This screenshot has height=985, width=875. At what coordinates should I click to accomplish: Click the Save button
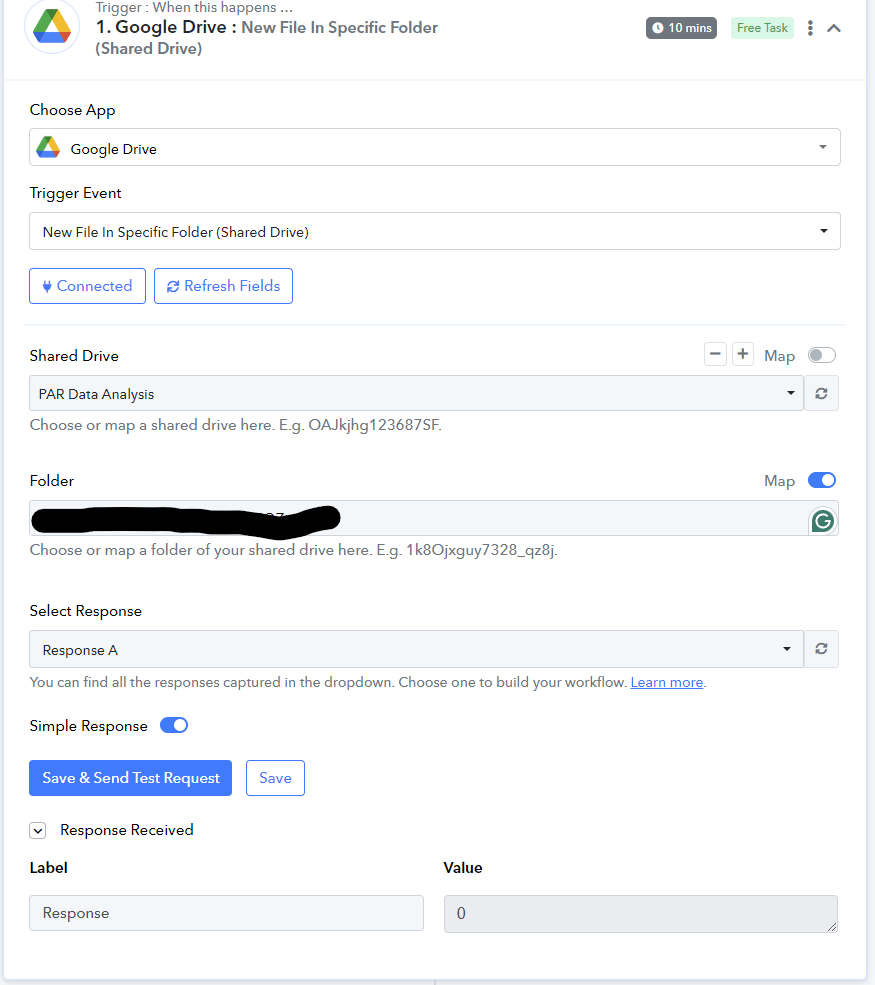pos(275,778)
